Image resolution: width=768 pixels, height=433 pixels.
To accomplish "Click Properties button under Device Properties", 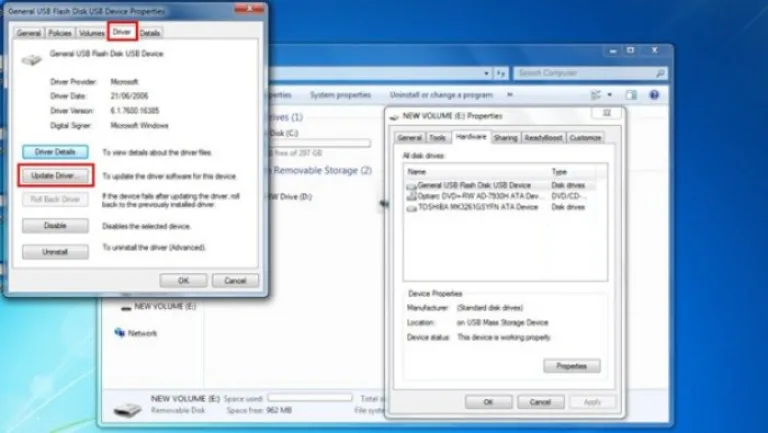I will [572, 366].
